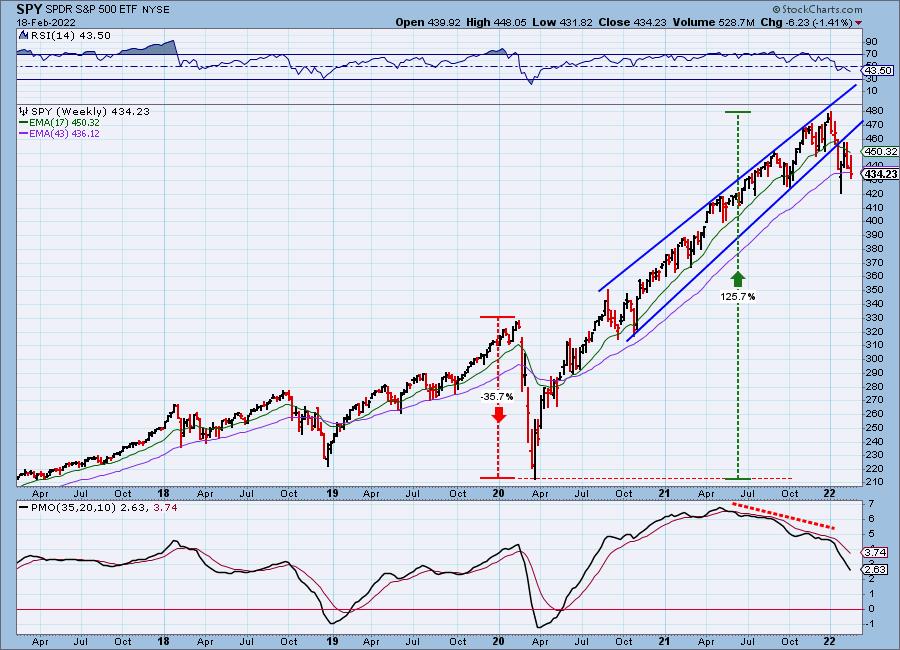Click year '21' on the bottom PMO time axis
The width and height of the screenshot is (900, 650).
pos(664,641)
